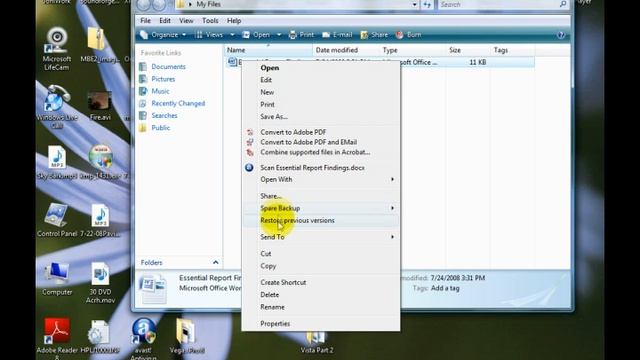
Task: Sort by the Tags column header
Action: point(513,50)
